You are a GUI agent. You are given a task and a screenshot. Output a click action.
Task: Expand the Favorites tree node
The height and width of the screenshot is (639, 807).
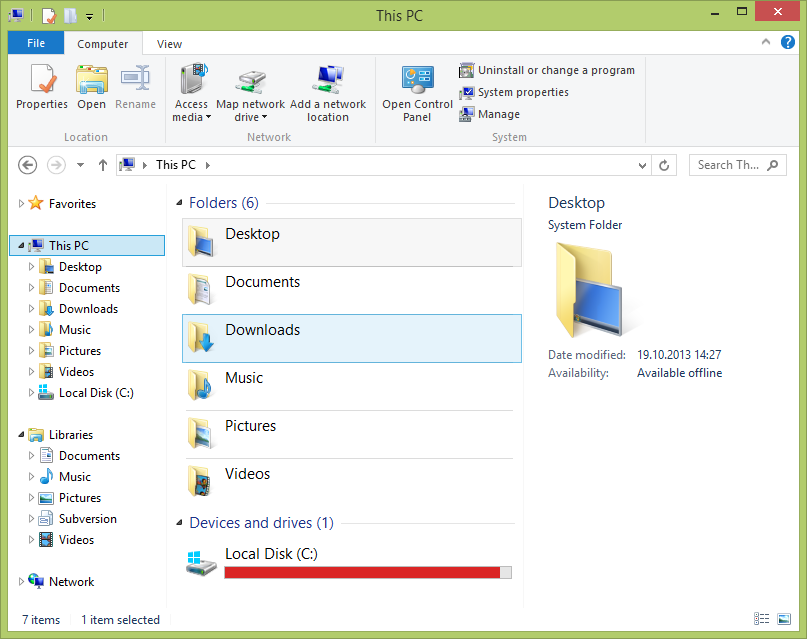tap(21, 203)
